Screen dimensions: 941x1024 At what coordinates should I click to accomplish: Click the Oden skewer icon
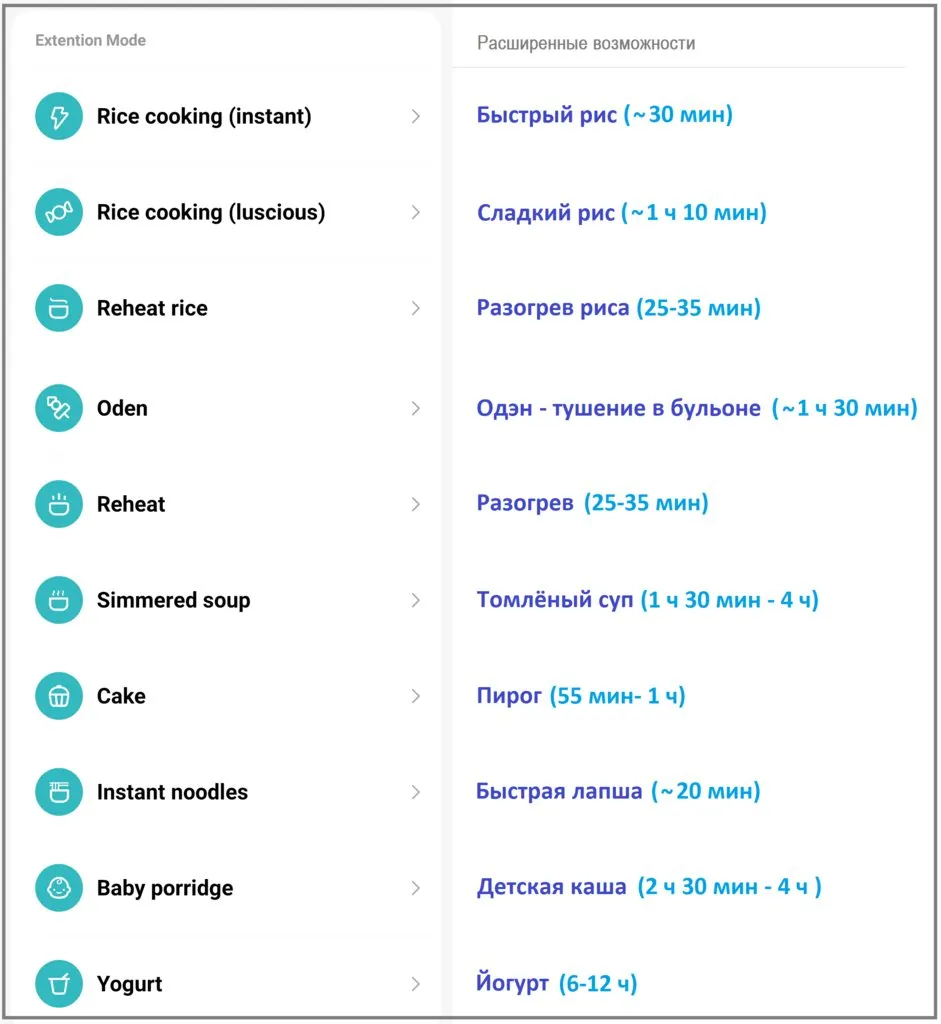pos(59,408)
